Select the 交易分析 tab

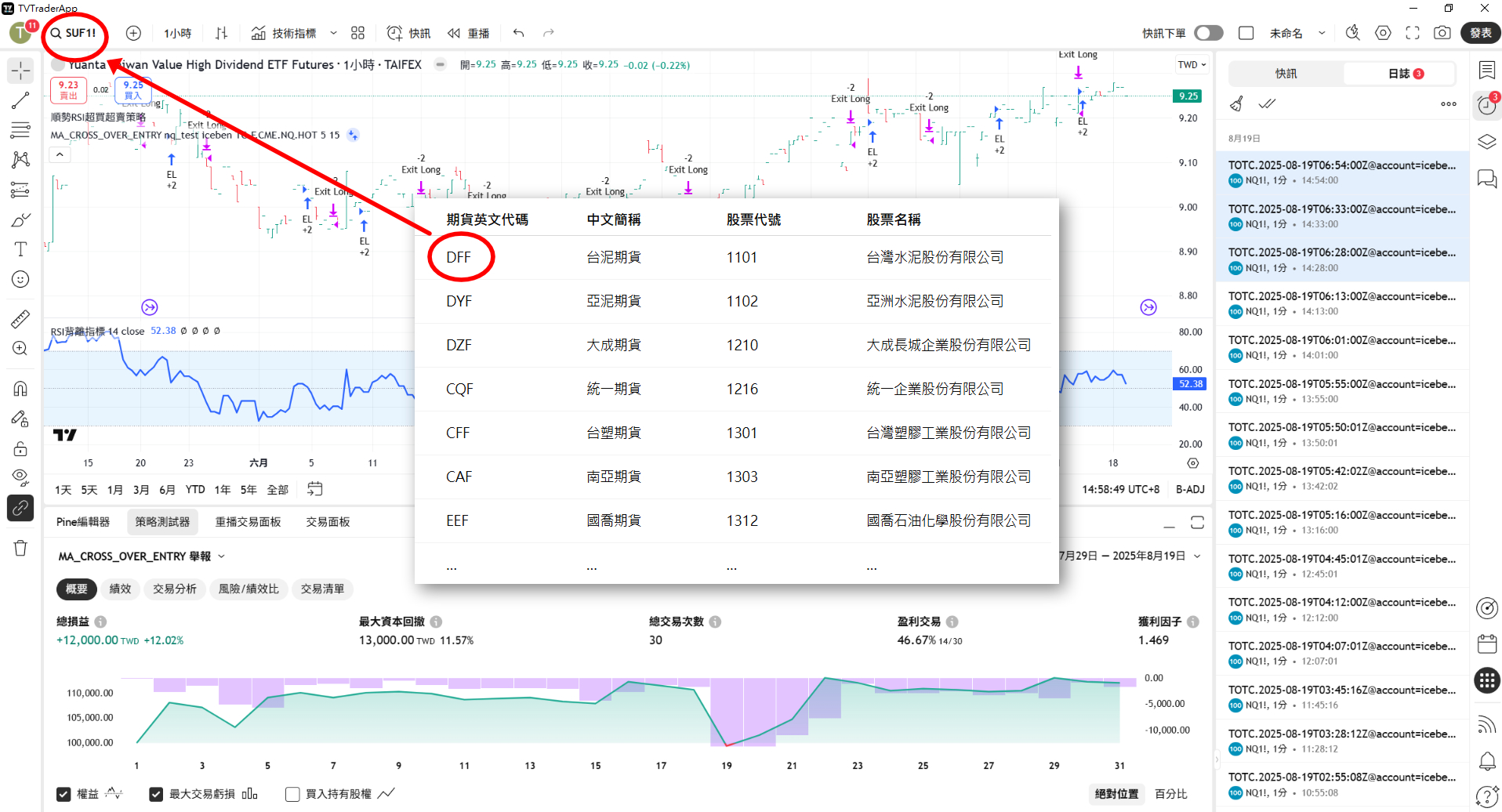175,589
